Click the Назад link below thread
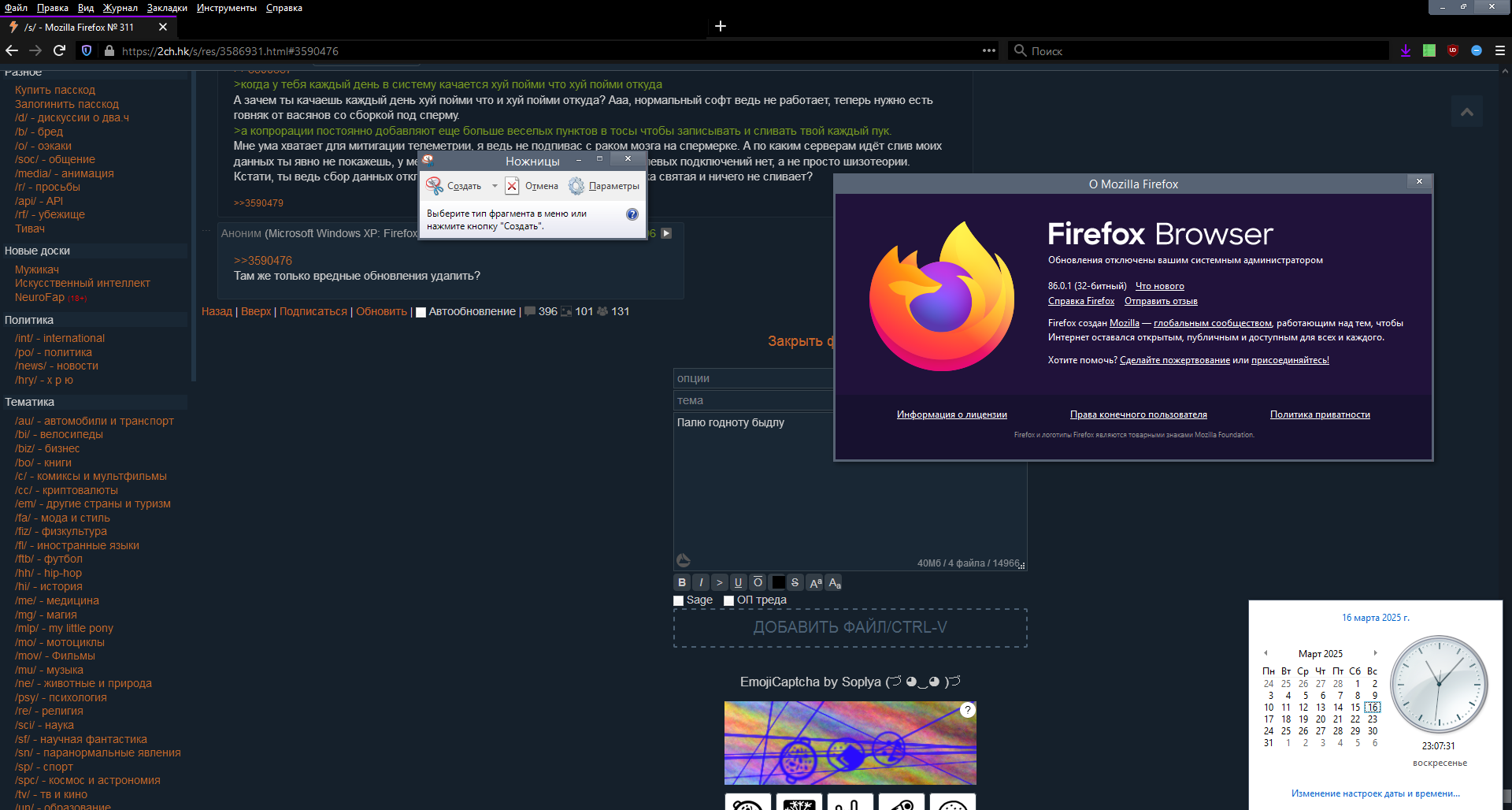The height and width of the screenshot is (810, 1512). pyautogui.click(x=217, y=311)
